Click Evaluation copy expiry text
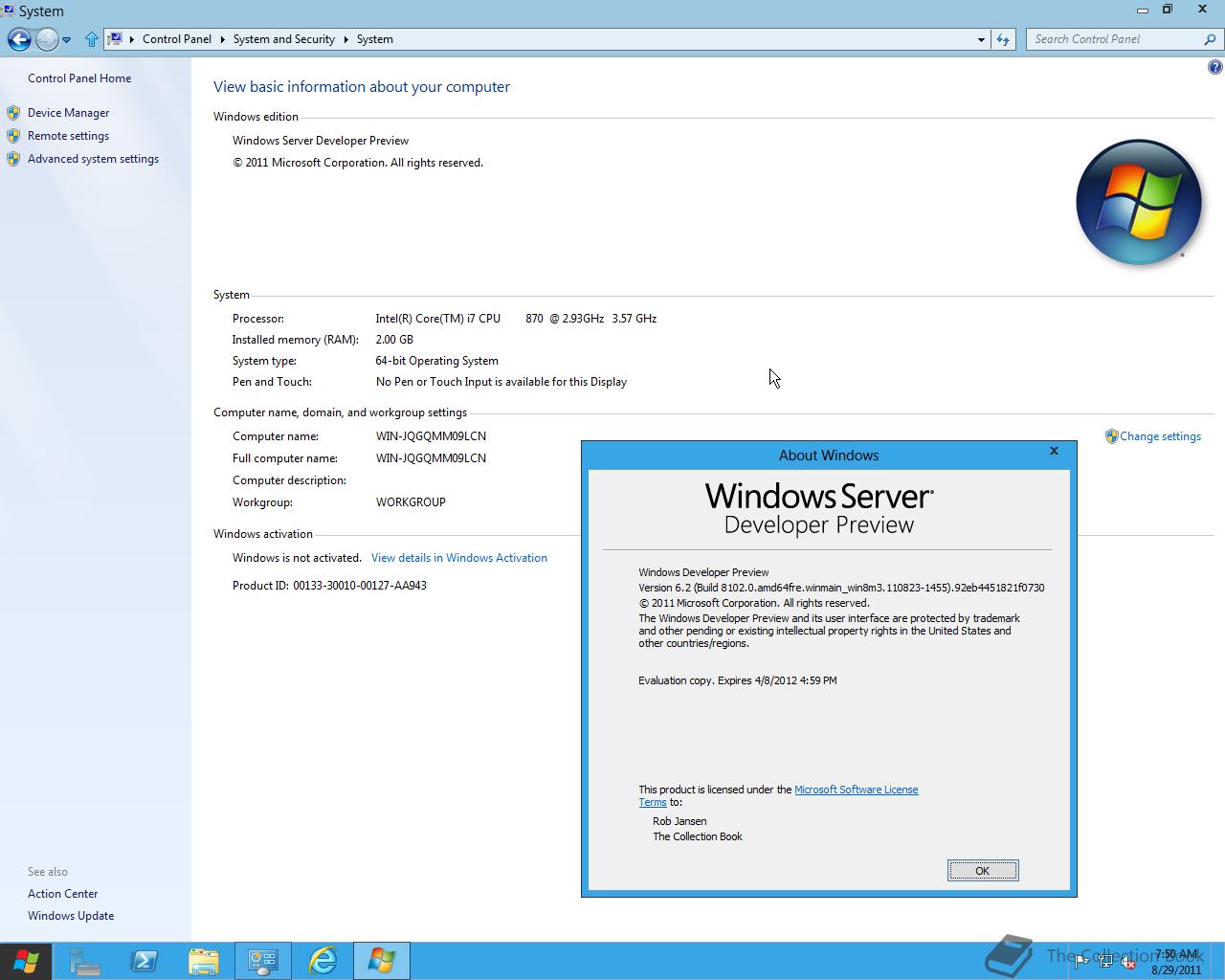The width and height of the screenshot is (1225, 980). pyautogui.click(x=738, y=680)
